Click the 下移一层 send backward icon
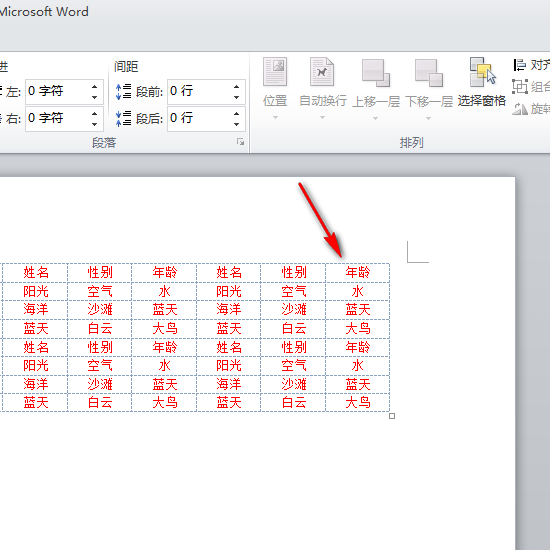This screenshot has height=550, width=550. click(x=429, y=73)
